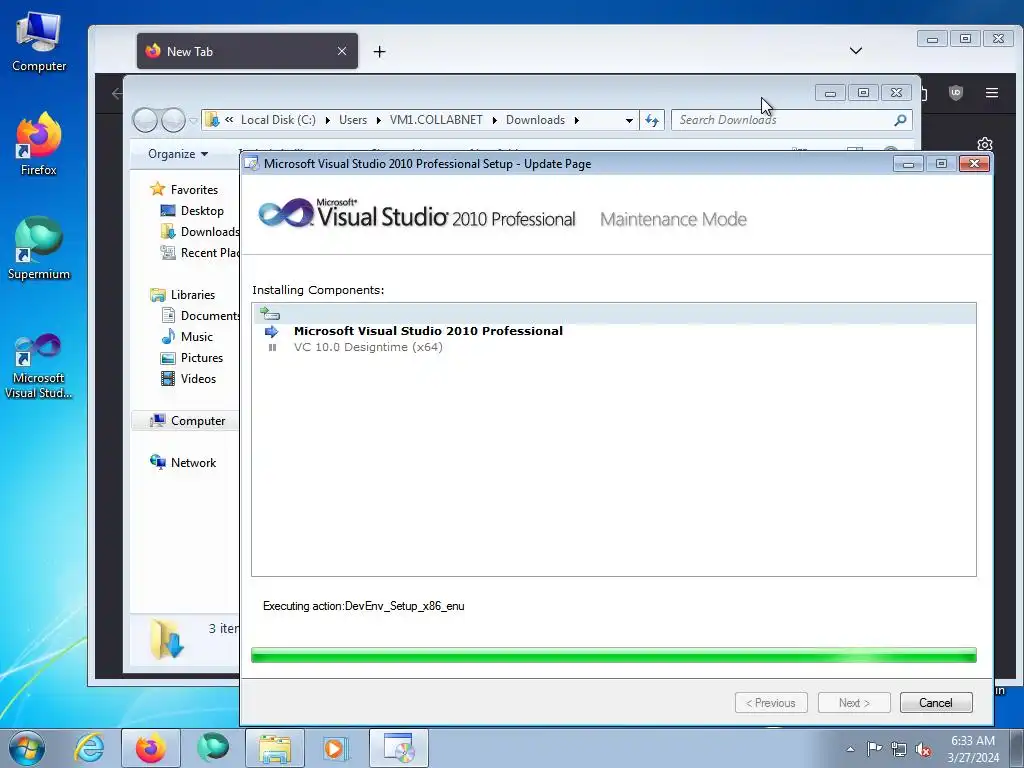Open the Firefox list all tabs chevron
1024x768 pixels.
[856, 51]
